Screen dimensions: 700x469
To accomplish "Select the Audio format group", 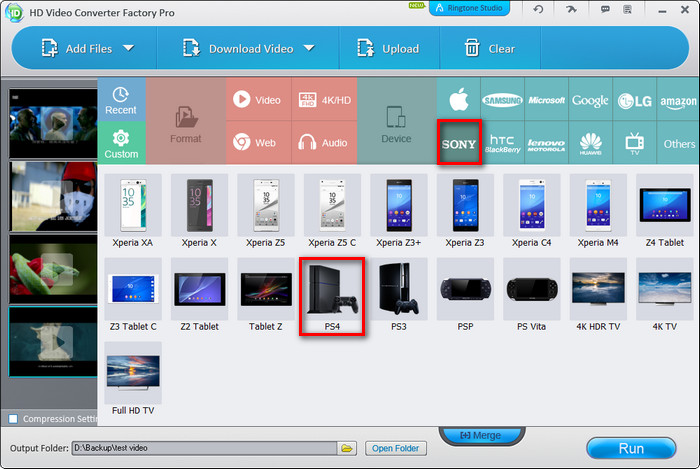I will (324, 143).
